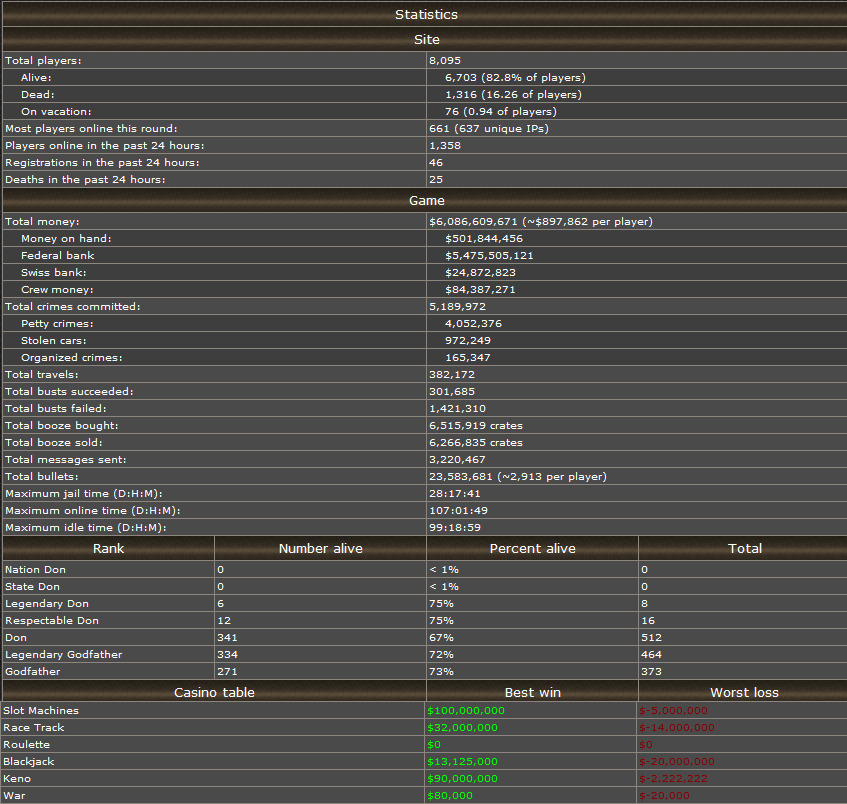This screenshot has width=847, height=804.
Task: Click the Total bullets value 23,583,681
Action: tap(461, 477)
